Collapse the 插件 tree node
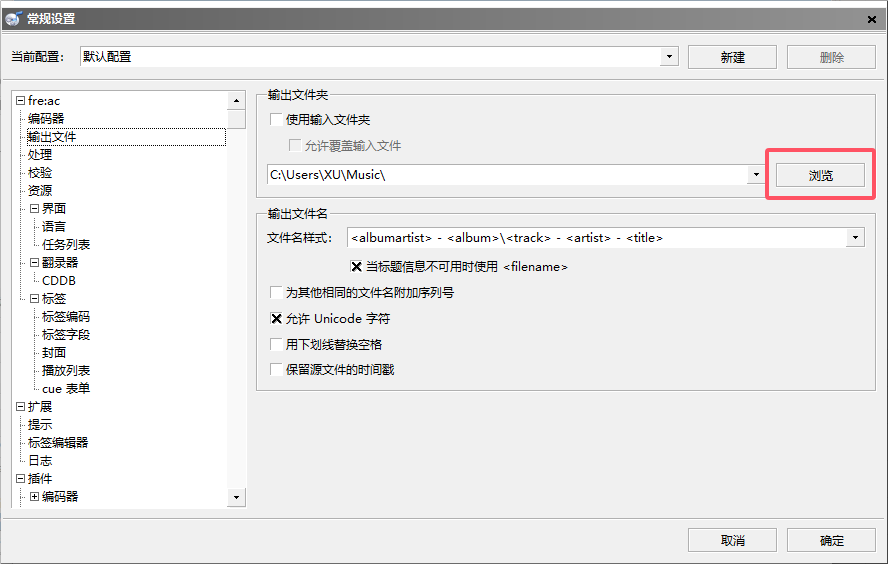This screenshot has width=888, height=564. point(20,478)
